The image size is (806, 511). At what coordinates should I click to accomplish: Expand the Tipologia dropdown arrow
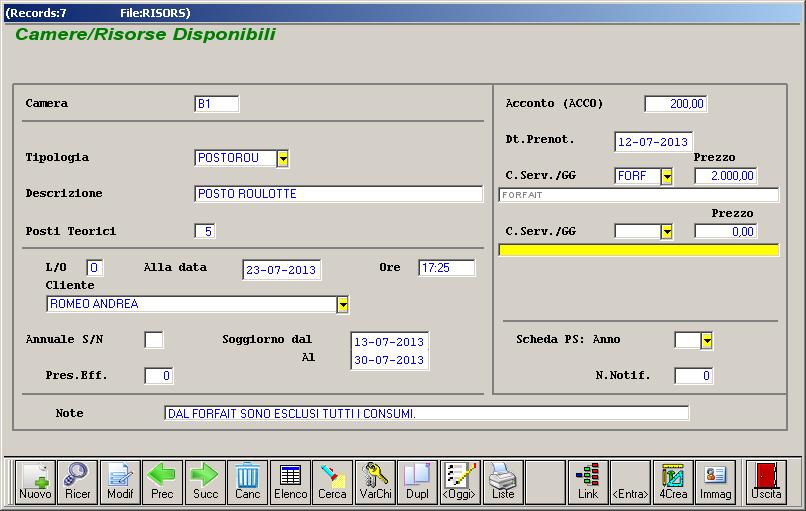click(282, 158)
